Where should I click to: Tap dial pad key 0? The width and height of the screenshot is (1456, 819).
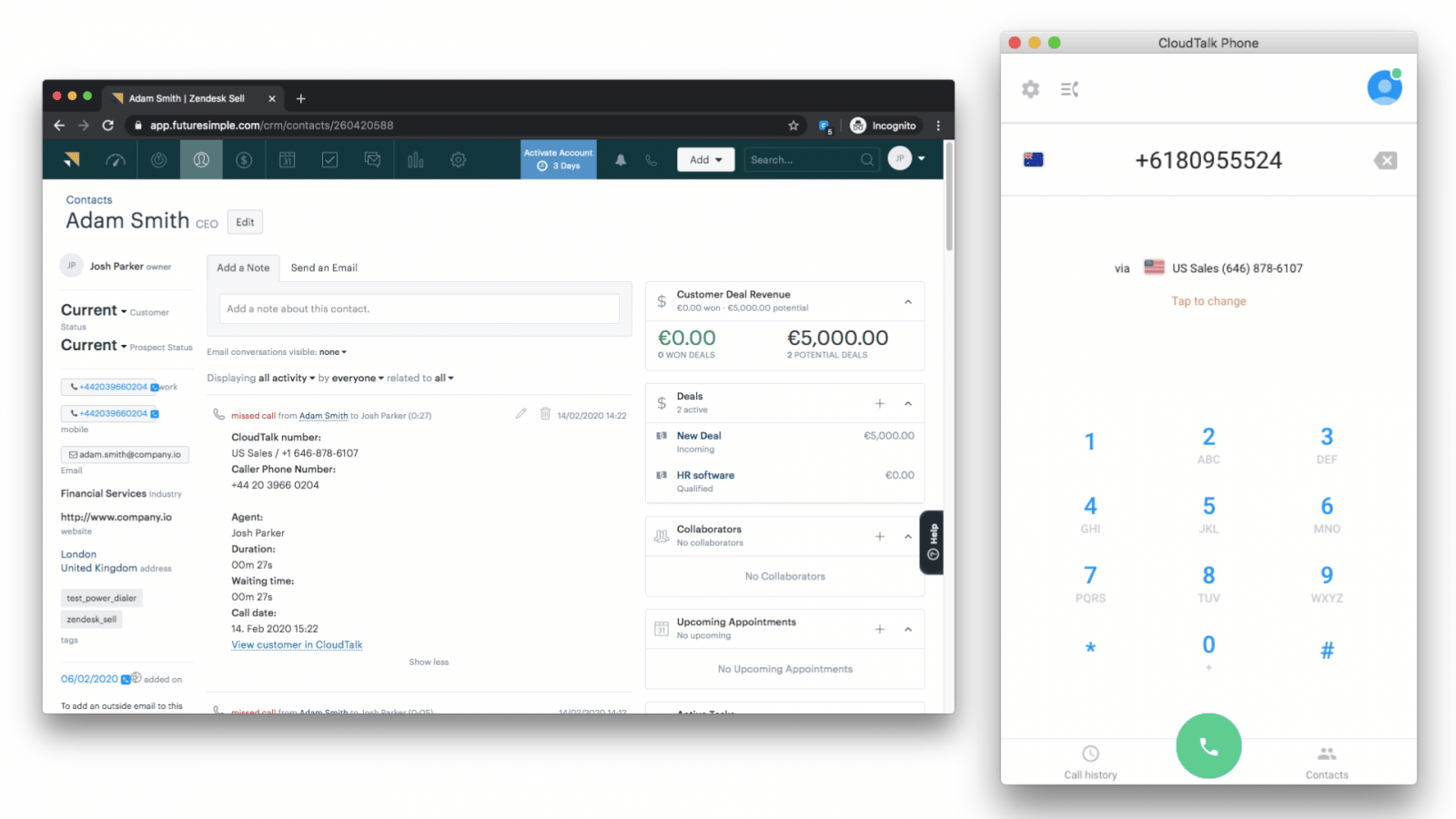coord(1208,652)
